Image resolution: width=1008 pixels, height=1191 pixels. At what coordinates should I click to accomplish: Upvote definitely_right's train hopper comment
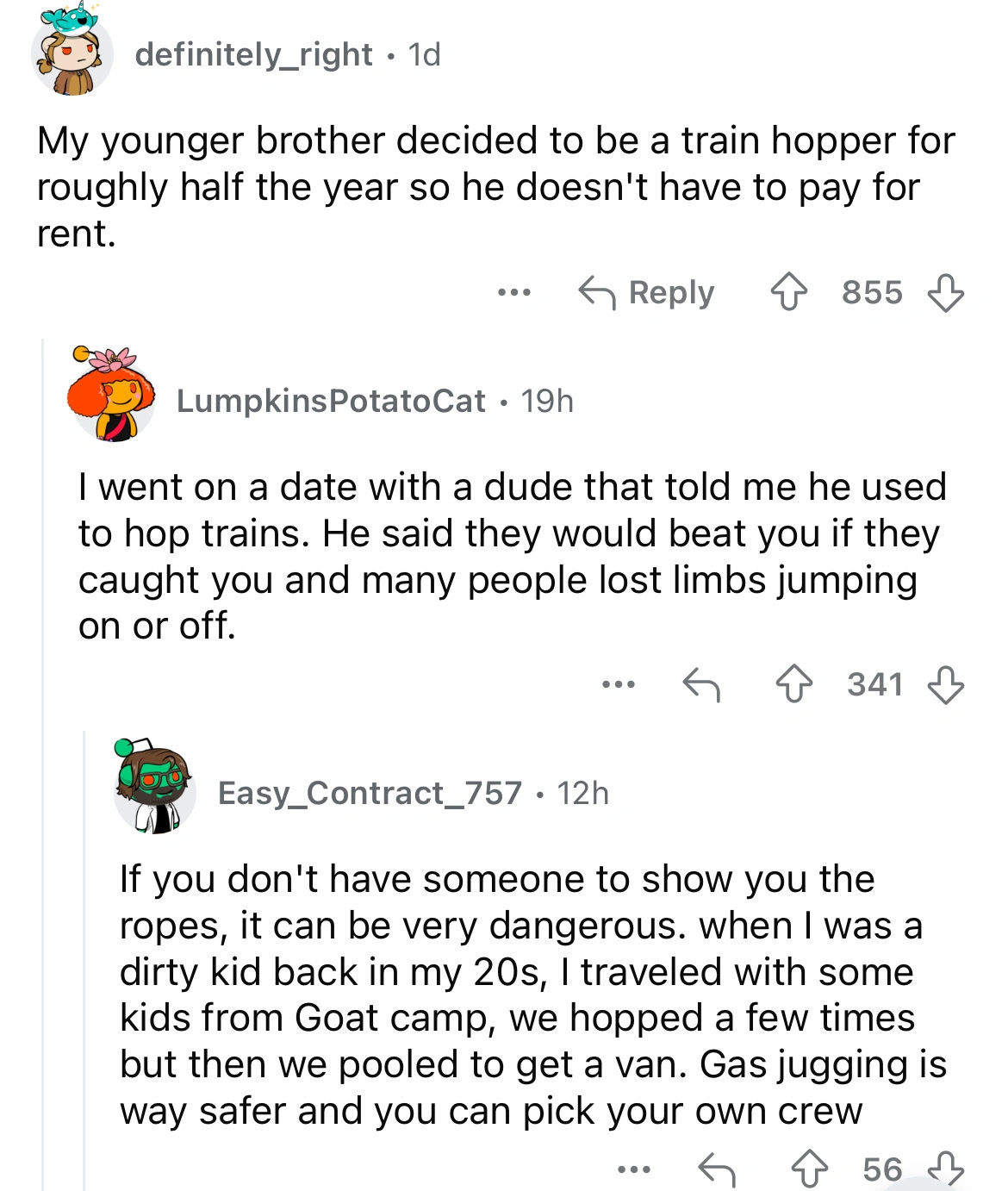788,292
